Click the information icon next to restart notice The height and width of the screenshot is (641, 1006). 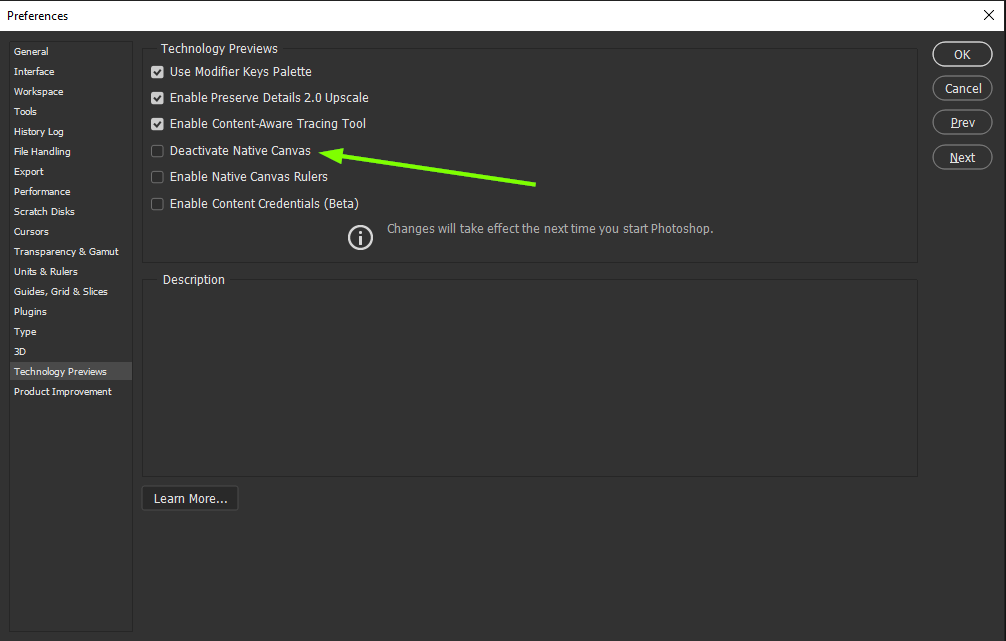[x=360, y=237]
